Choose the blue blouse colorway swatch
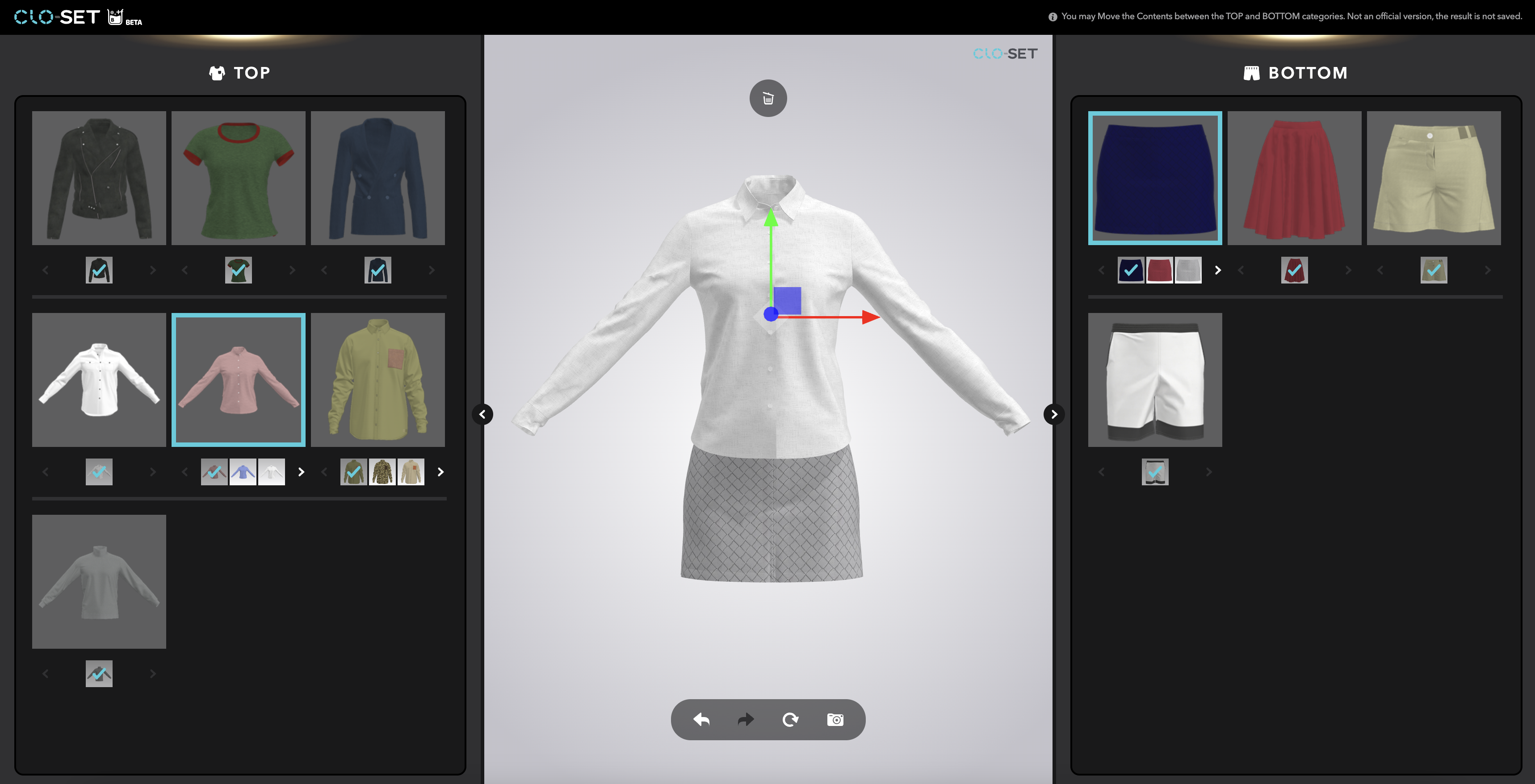Viewport: 1535px width, 784px height. click(x=243, y=472)
